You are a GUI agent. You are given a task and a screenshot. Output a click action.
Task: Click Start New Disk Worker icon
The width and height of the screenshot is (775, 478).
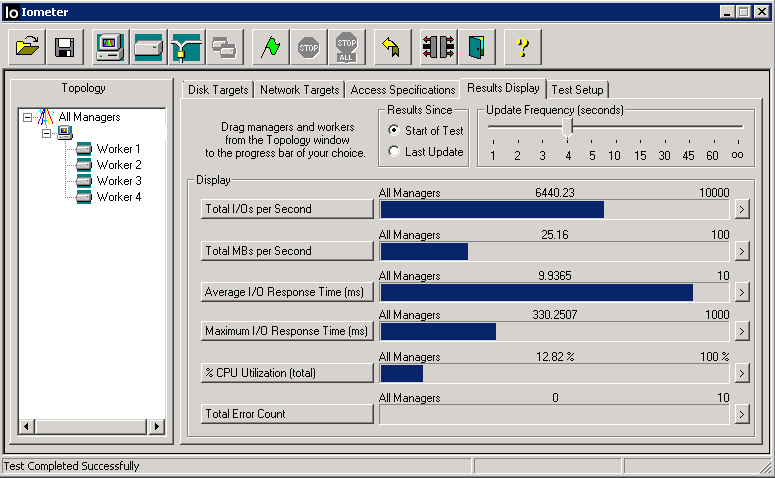[149, 47]
